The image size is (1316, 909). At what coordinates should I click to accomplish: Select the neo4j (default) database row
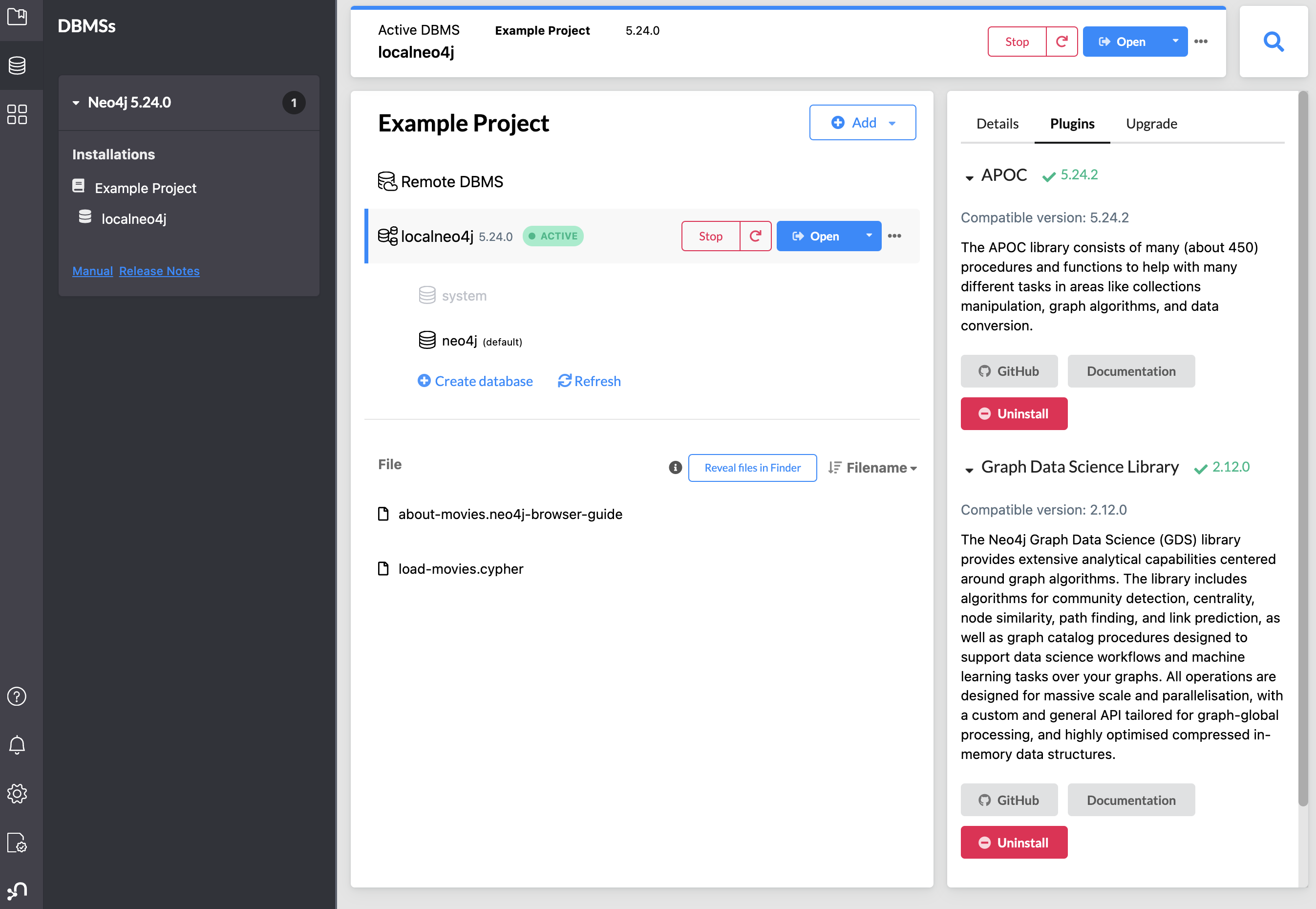(470, 341)
